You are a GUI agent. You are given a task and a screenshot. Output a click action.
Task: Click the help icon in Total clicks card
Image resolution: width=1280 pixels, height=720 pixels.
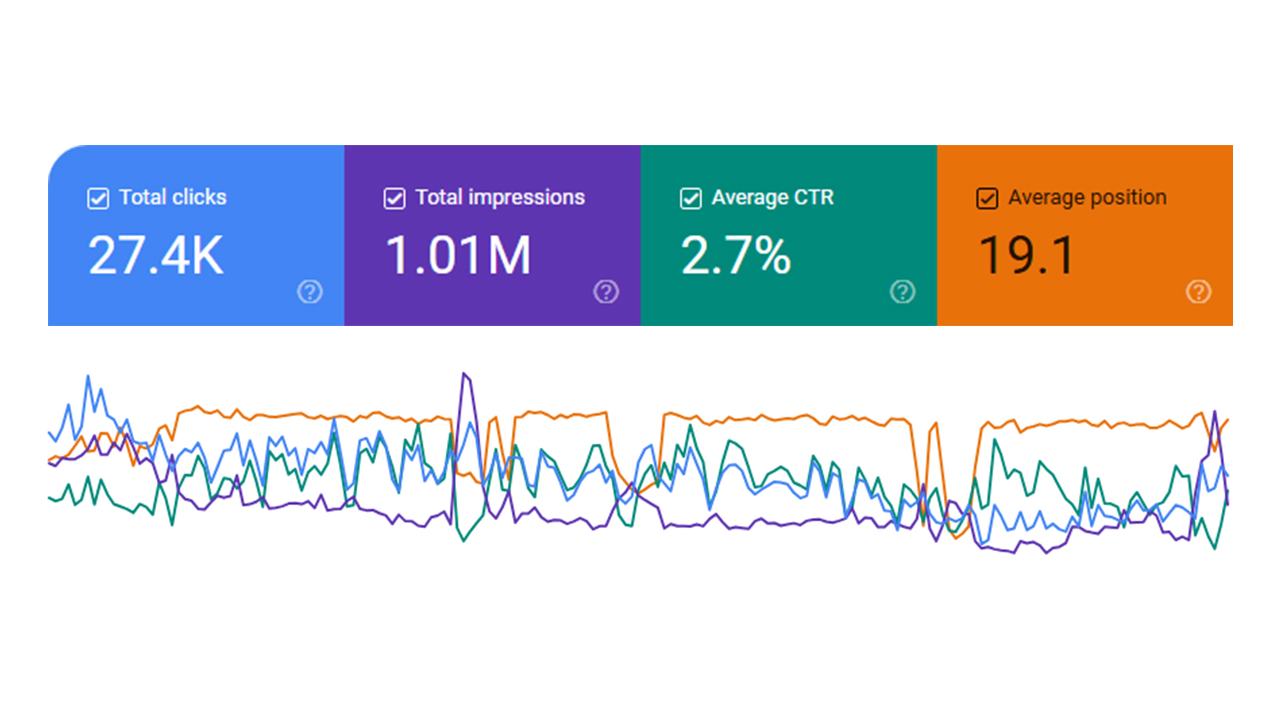click(310, 292)
